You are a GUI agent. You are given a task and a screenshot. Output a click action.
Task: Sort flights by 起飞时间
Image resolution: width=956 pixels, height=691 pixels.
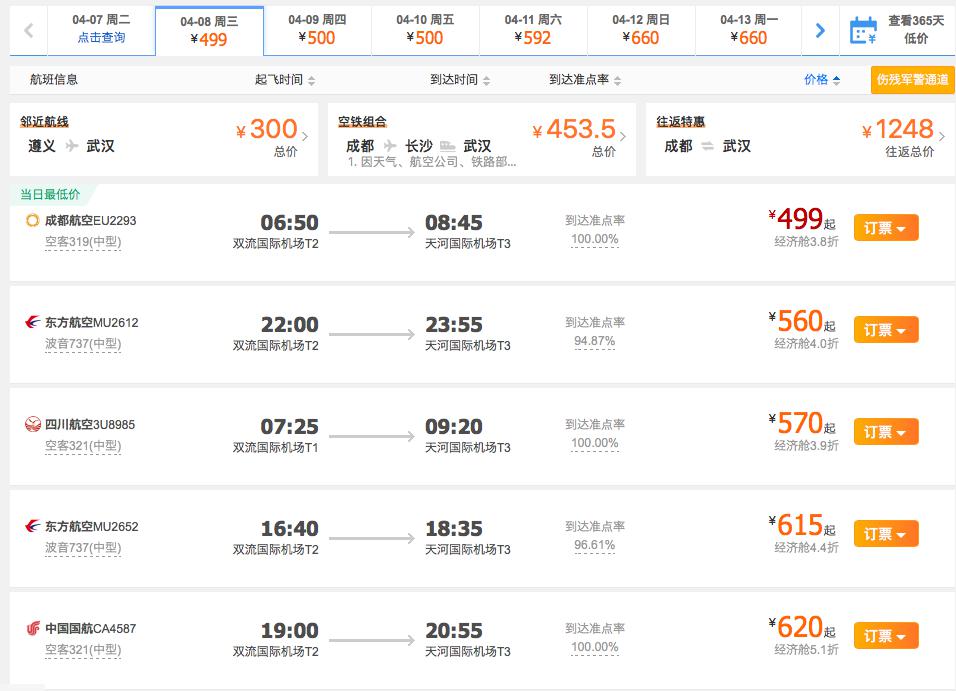(x=285, y=80)
